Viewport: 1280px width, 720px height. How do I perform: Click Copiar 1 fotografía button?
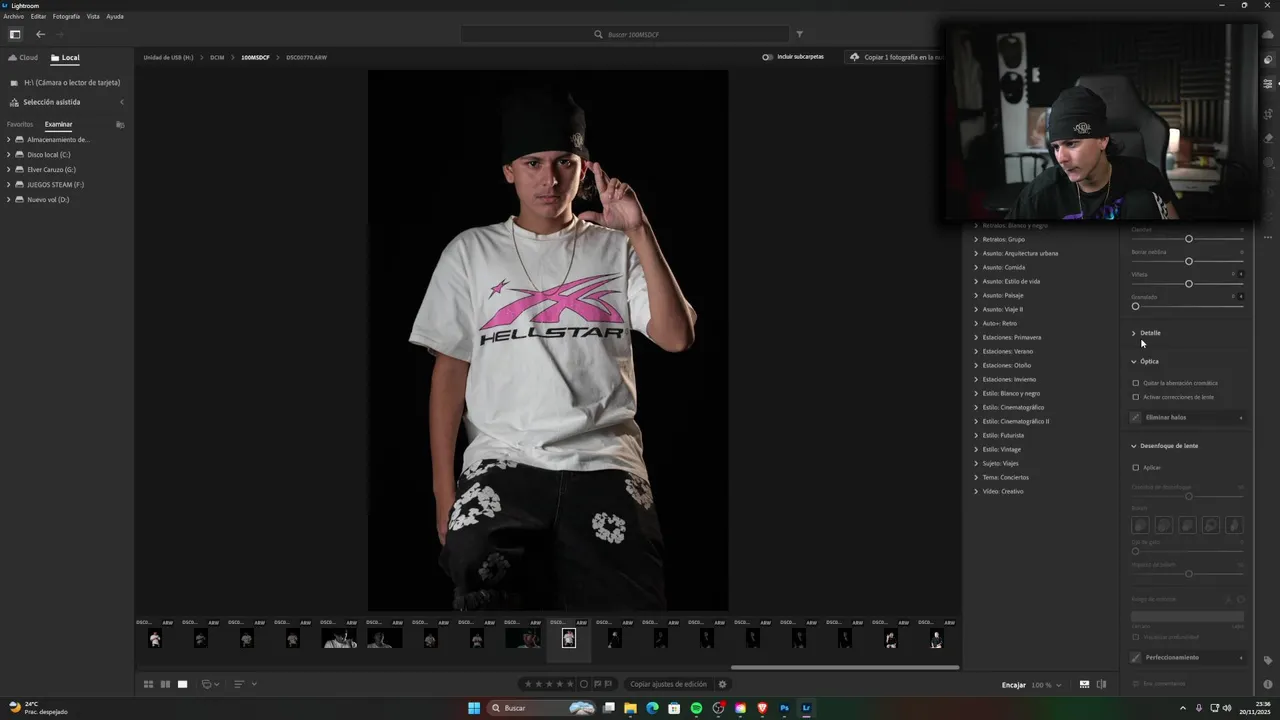897,57
